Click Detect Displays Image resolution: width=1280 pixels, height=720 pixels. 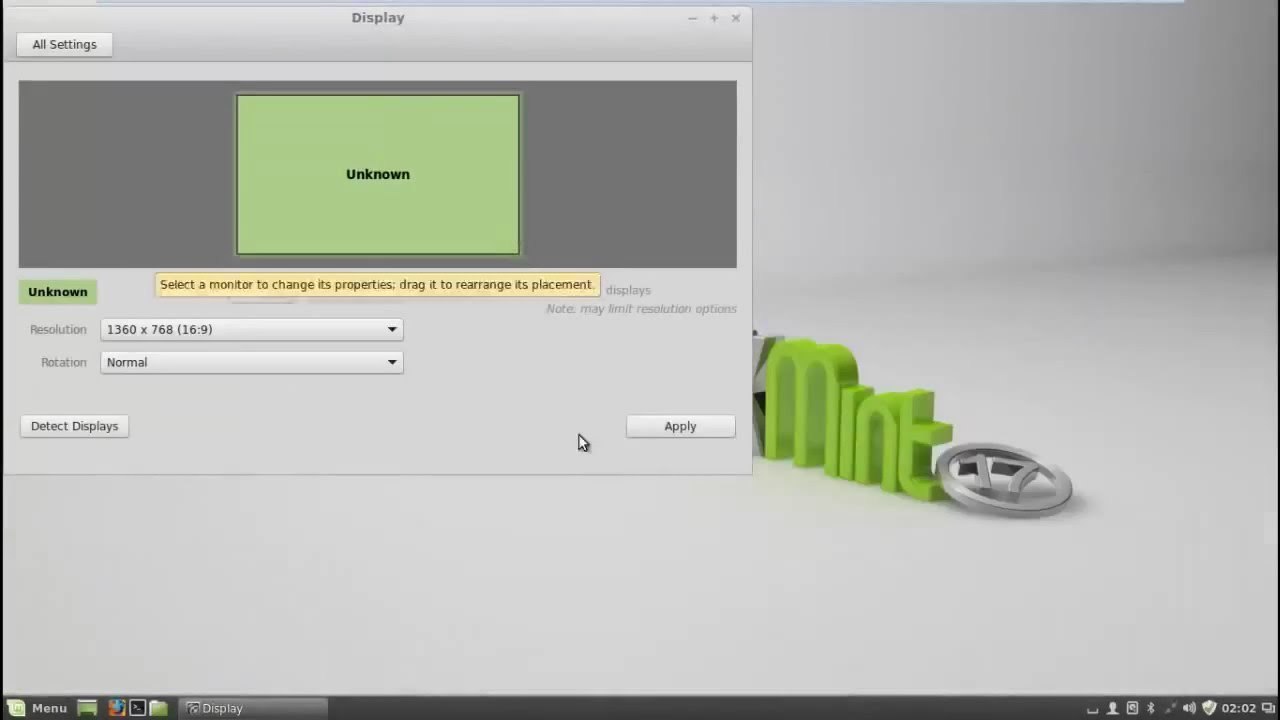(74, 426)
